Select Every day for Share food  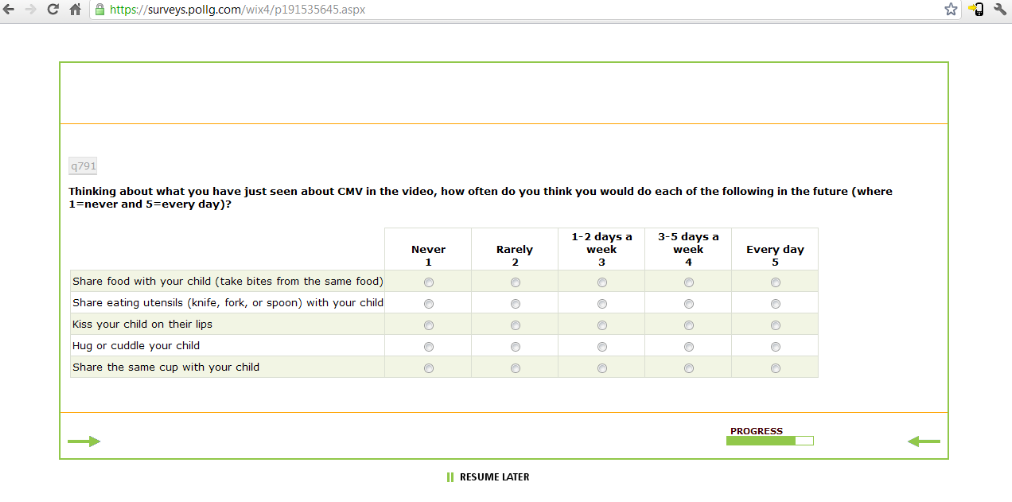[x=775, y=282]
